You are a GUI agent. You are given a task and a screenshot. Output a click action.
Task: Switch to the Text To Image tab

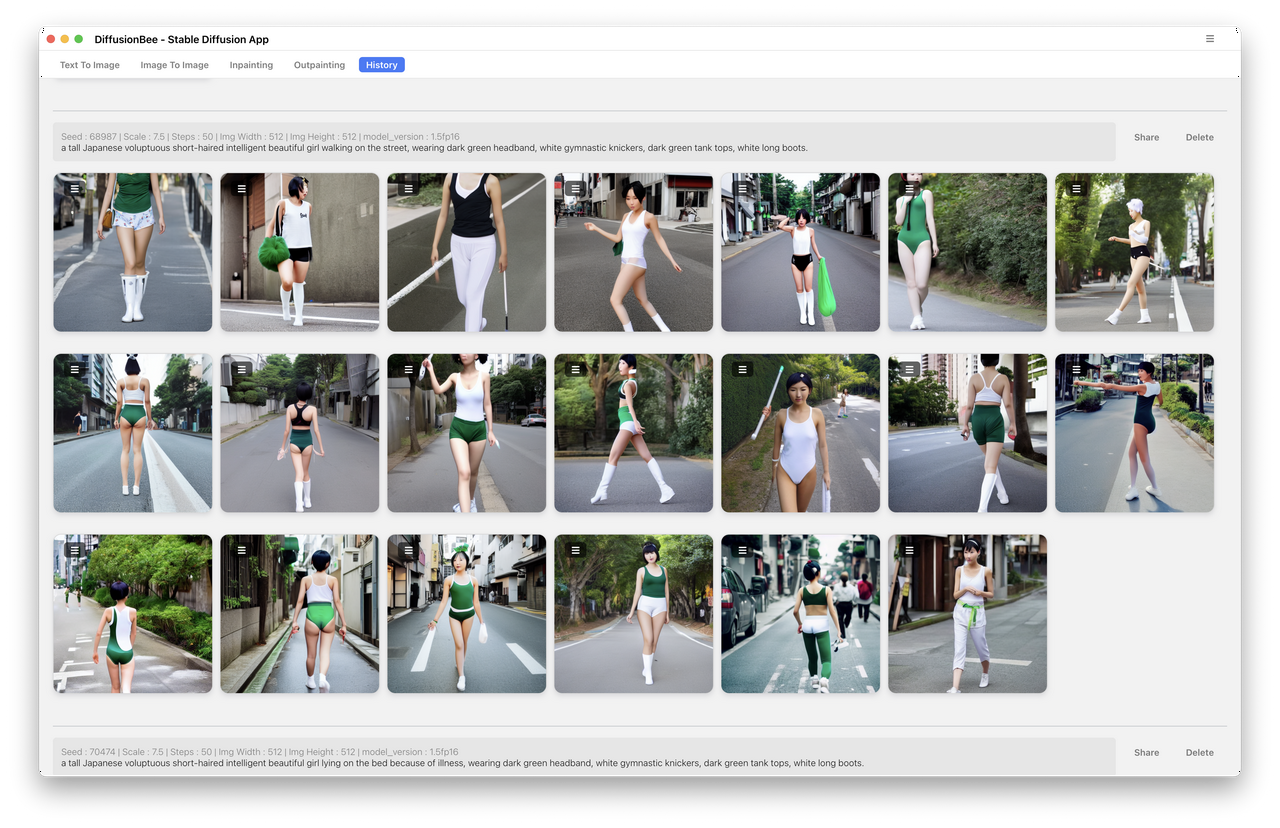click(x=90, y=65)
